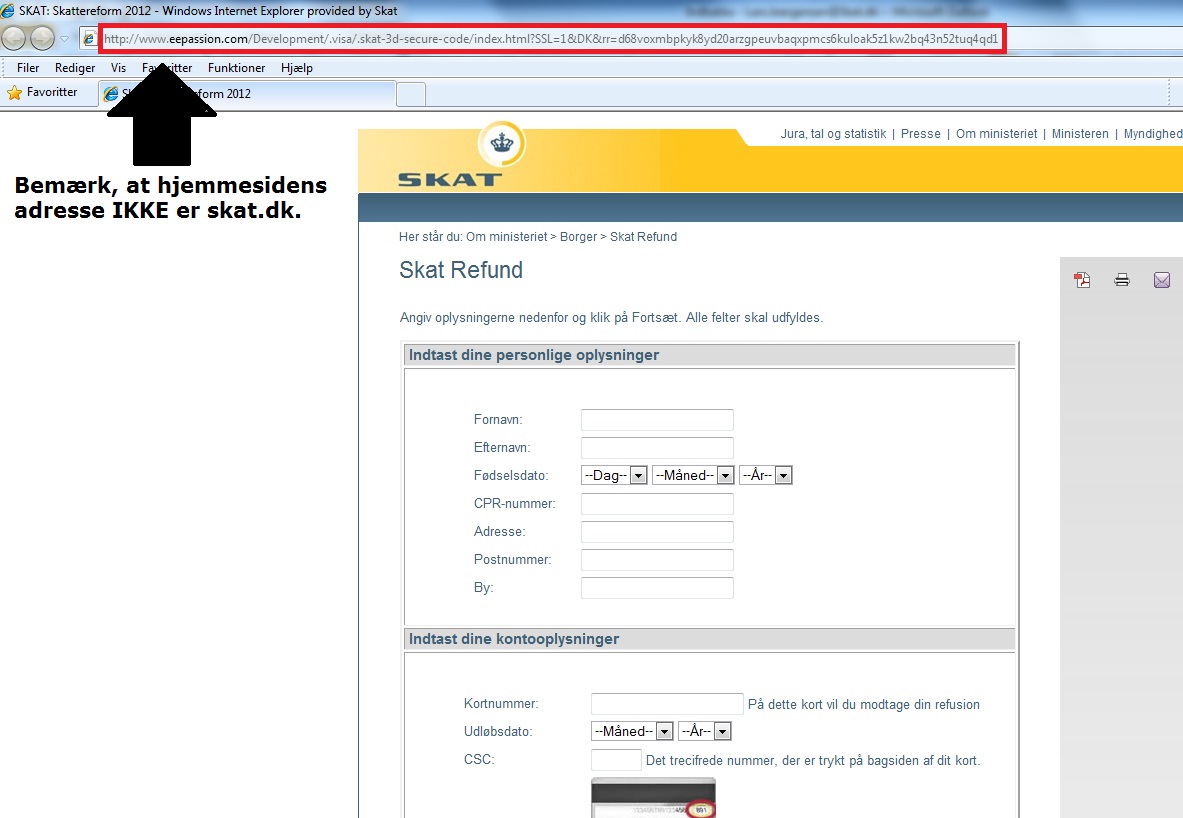
Task: Click the Efternavn input field
Action: 657,447
